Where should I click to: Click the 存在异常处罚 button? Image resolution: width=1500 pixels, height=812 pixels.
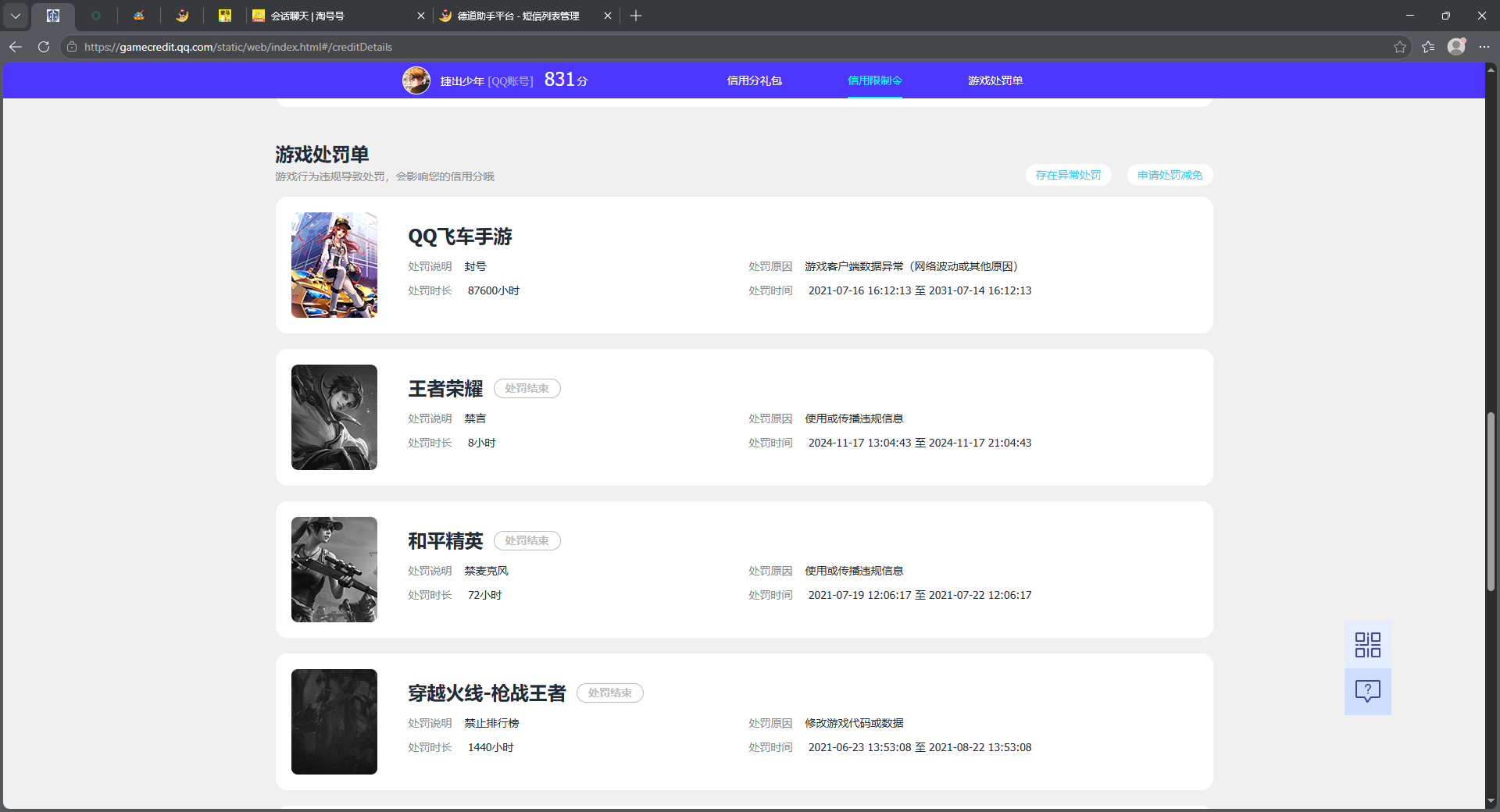(1068, 175)
